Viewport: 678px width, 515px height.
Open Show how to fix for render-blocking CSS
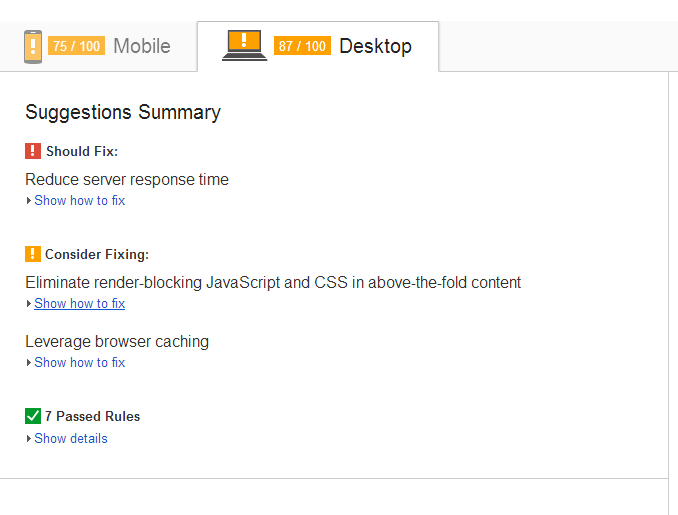(80, 304)
